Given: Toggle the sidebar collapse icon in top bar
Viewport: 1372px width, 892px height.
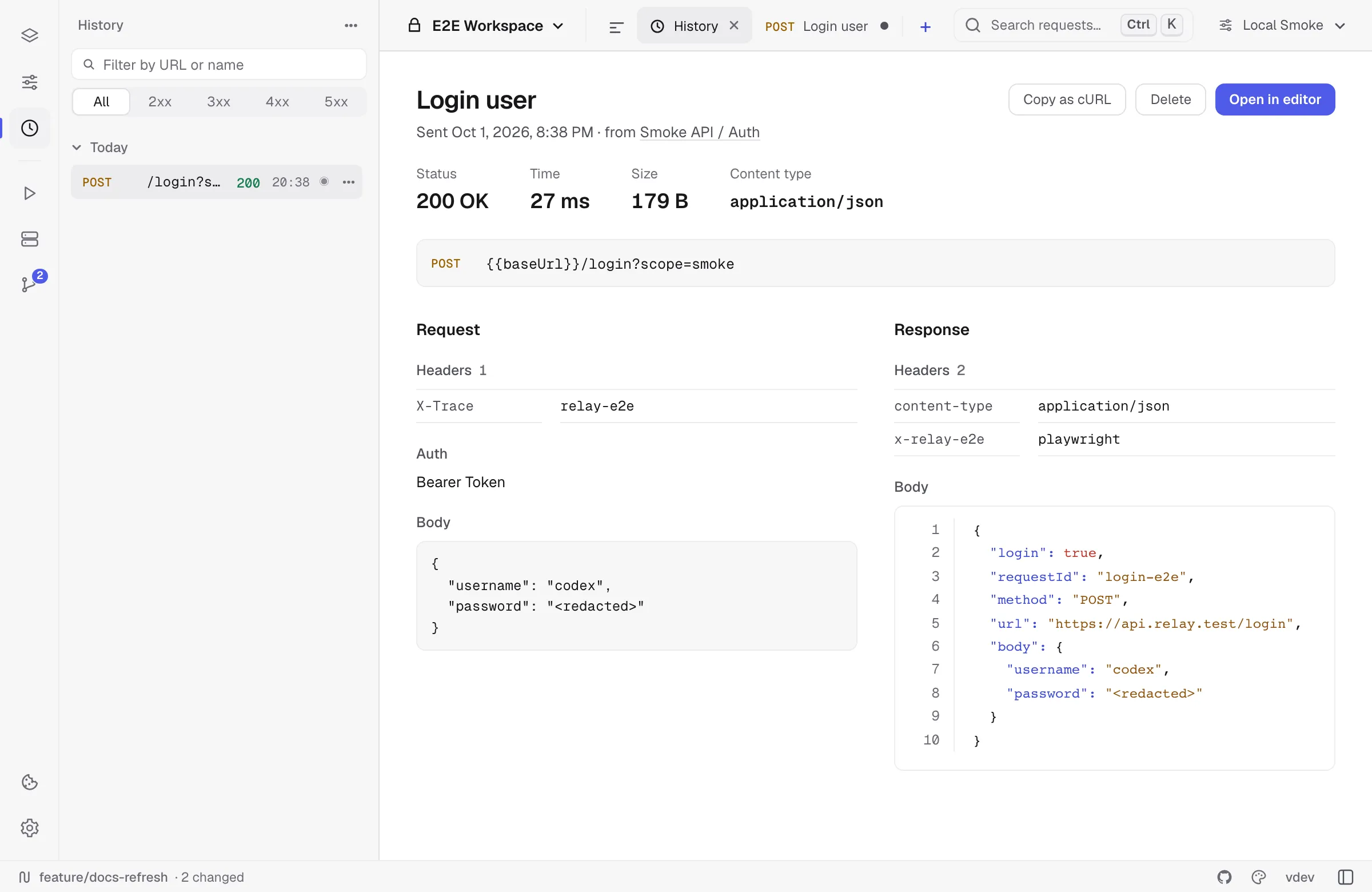Looking at the screenshot, I should click(616, 26).
